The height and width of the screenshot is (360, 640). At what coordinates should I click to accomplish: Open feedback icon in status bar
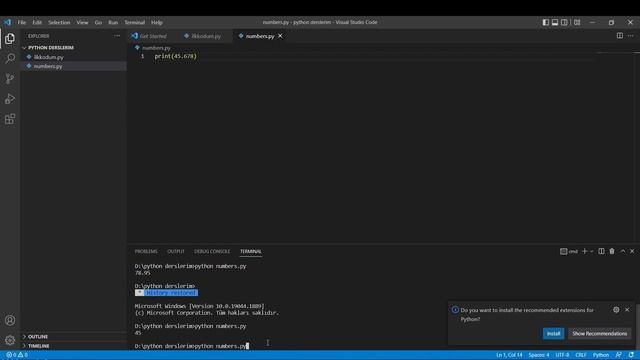coord(619,355)
